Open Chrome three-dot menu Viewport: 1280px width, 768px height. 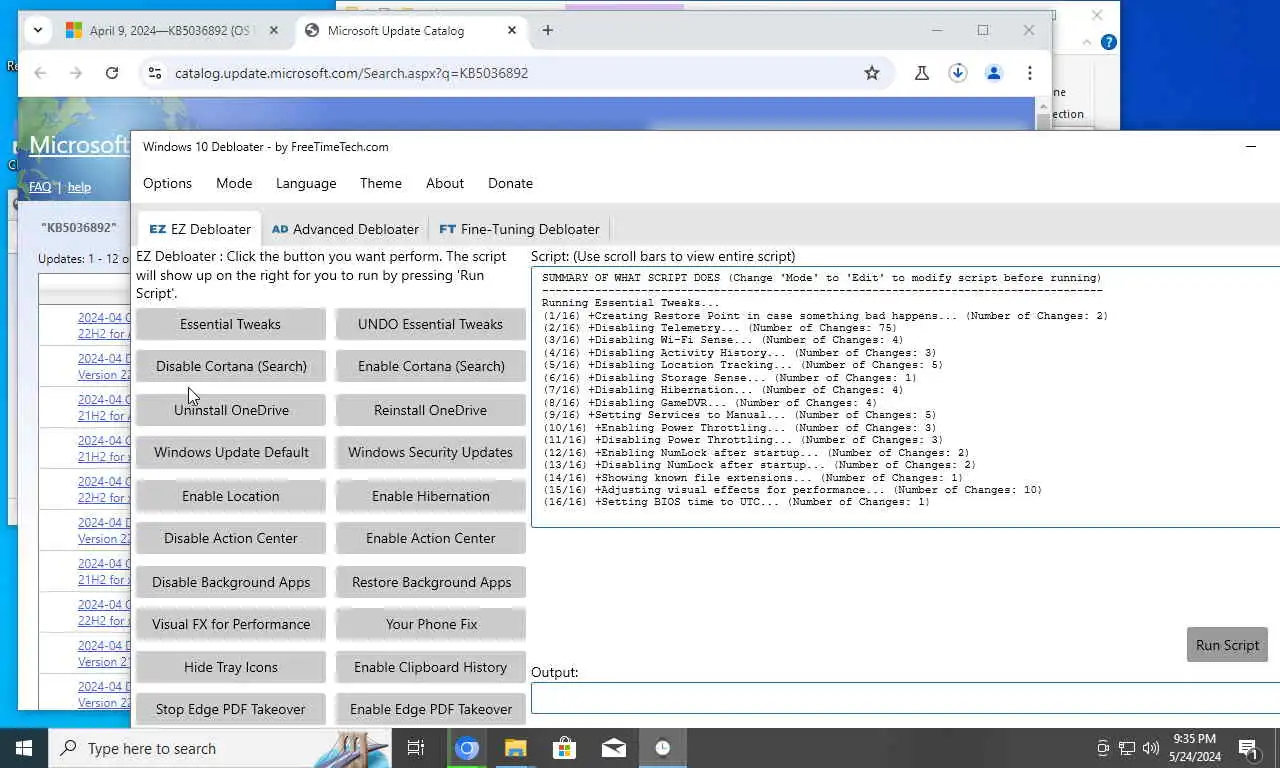1030,73
